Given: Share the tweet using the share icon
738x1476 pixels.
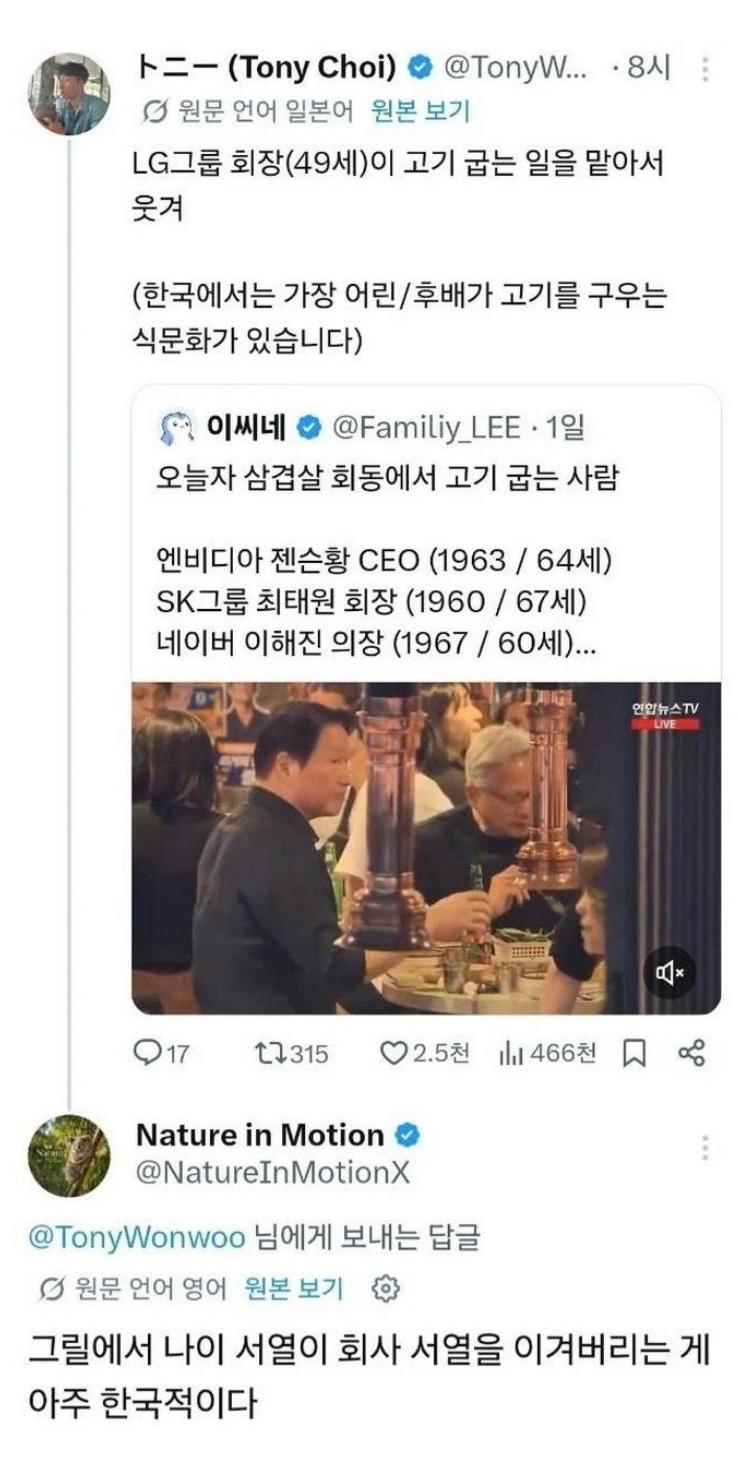Looking at the screenshot, I should [x=692, y=1053].
